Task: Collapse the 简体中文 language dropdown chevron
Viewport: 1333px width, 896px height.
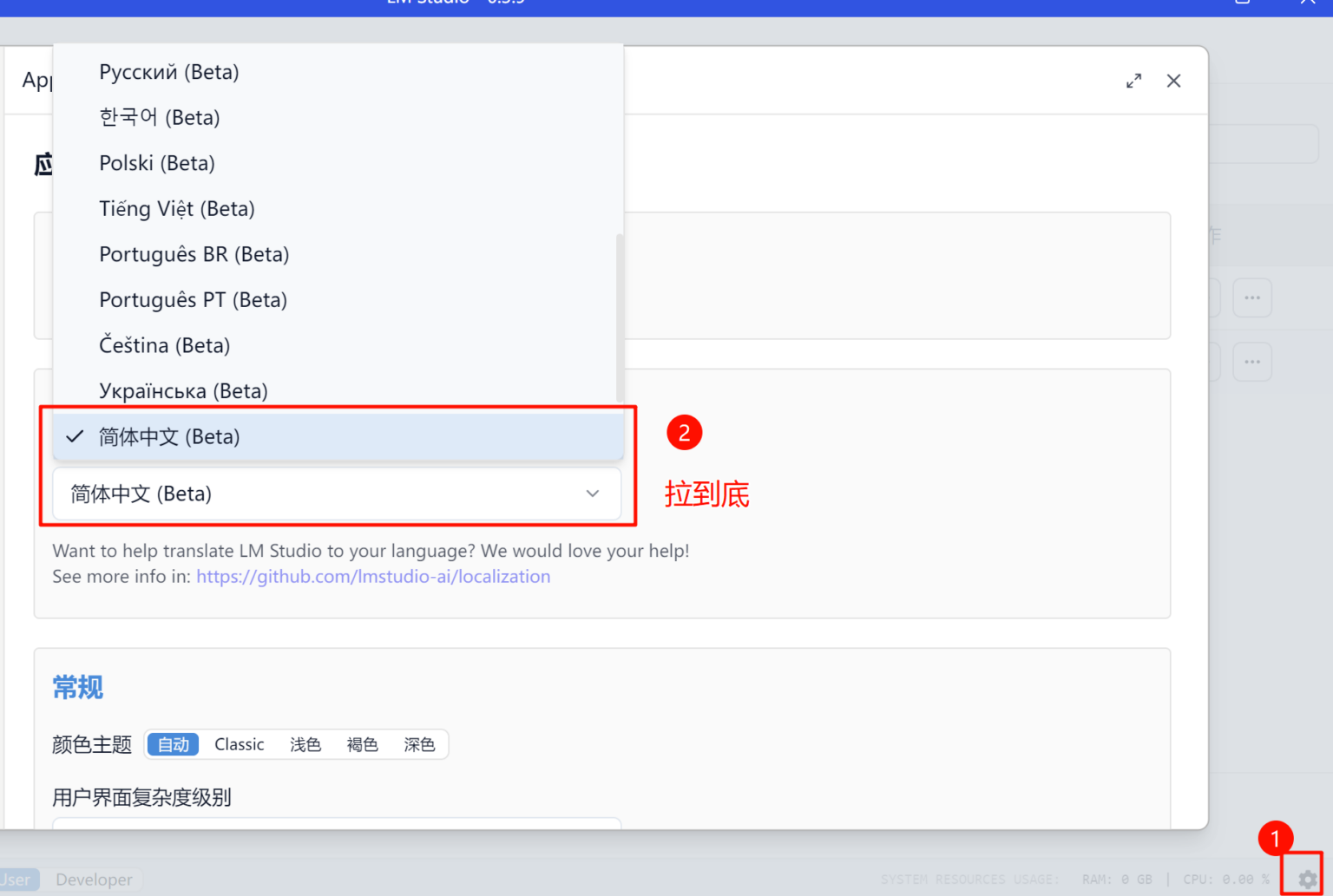Action: (x=593, y=494)
